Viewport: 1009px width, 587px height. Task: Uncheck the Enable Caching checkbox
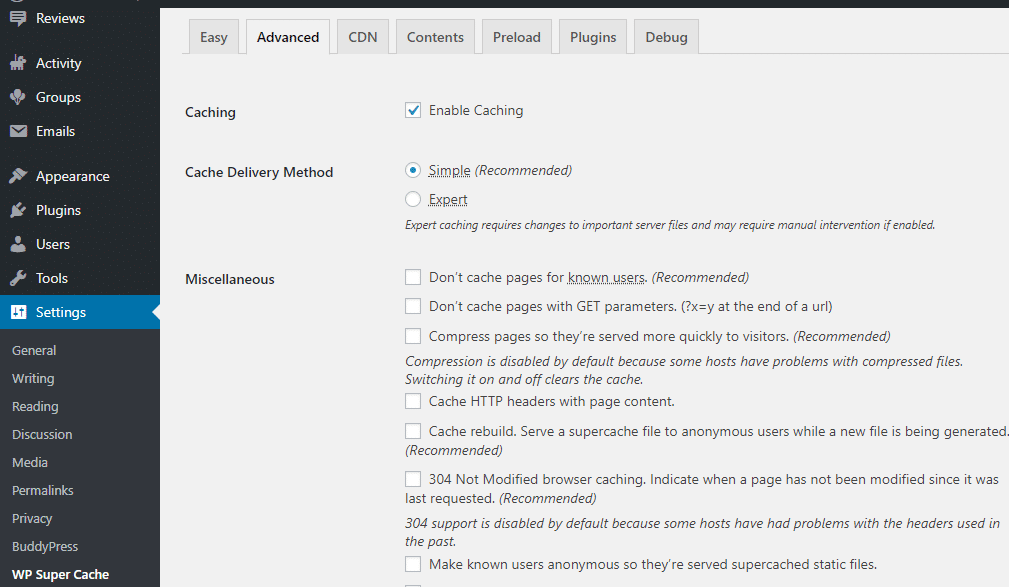click(x=413, y=110)
